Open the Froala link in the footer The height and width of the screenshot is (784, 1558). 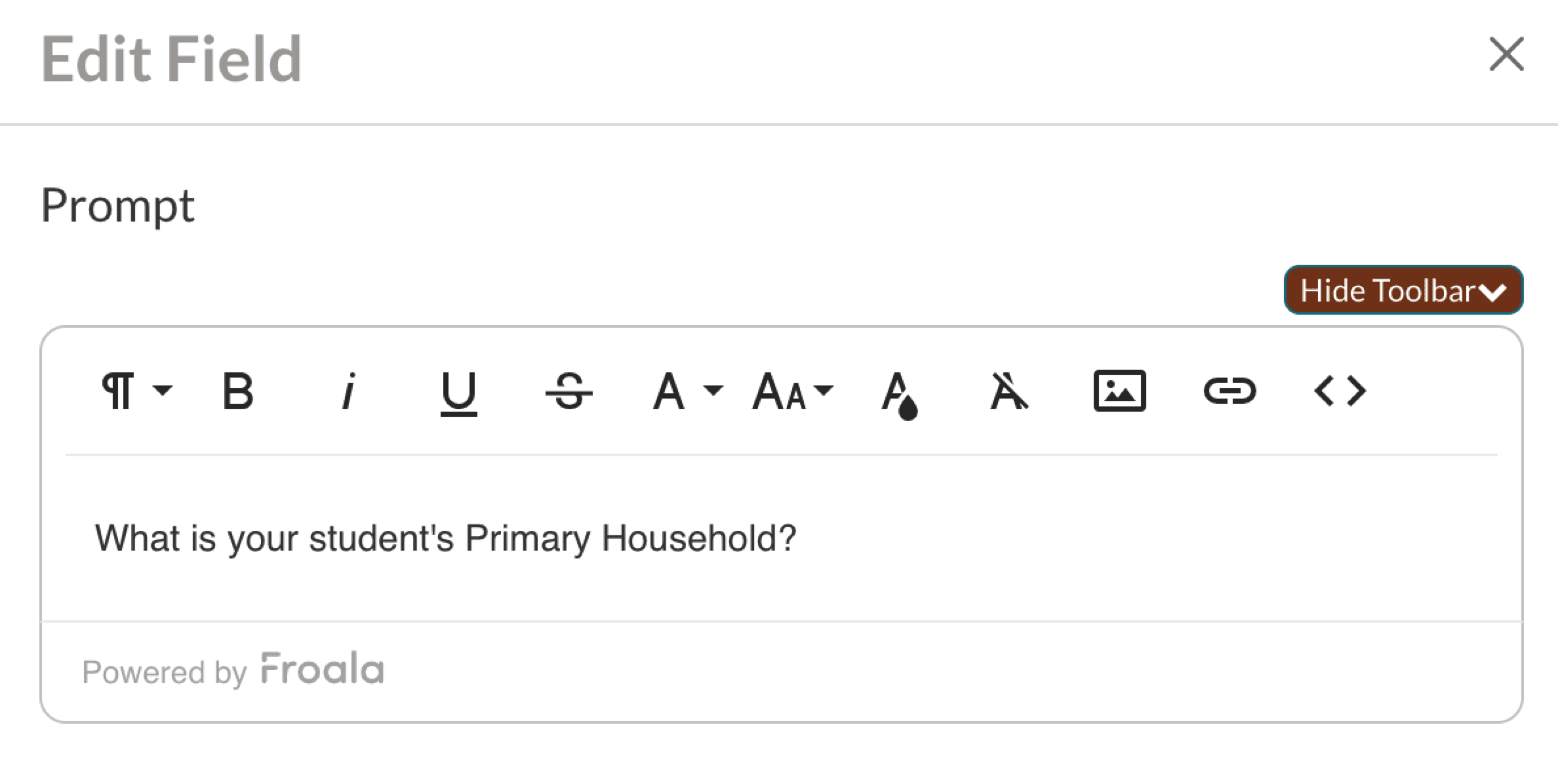pyautogui.click(x=322, y=669)
